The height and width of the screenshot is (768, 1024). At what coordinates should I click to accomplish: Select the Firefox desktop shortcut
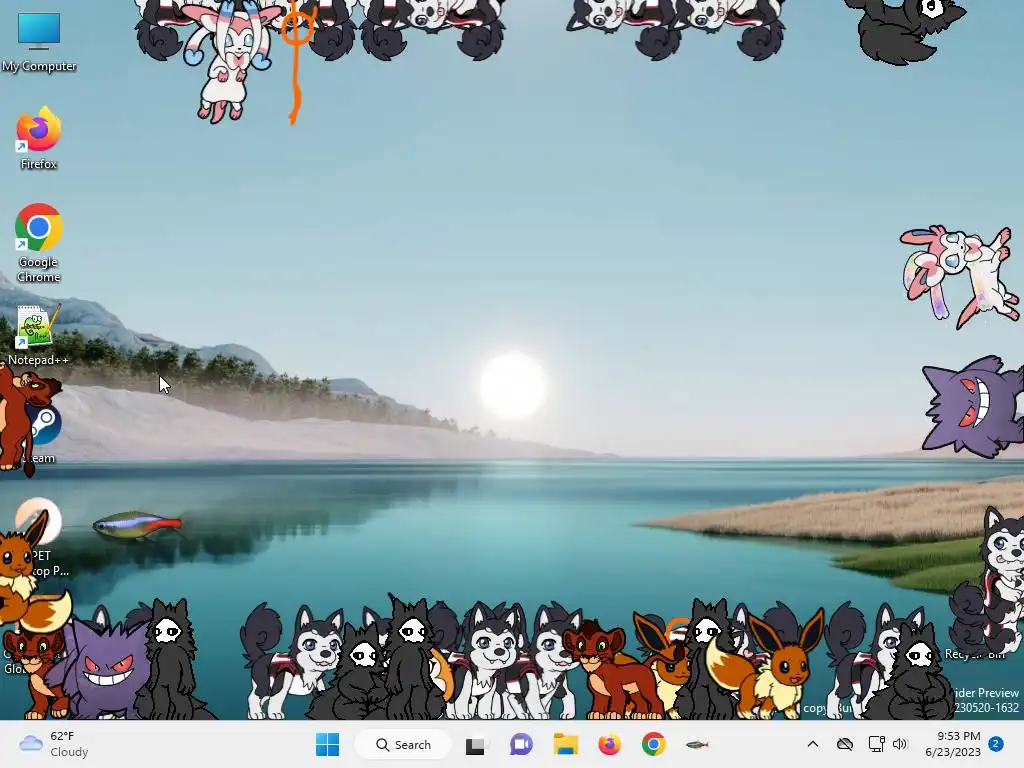[x=39, y=138]
